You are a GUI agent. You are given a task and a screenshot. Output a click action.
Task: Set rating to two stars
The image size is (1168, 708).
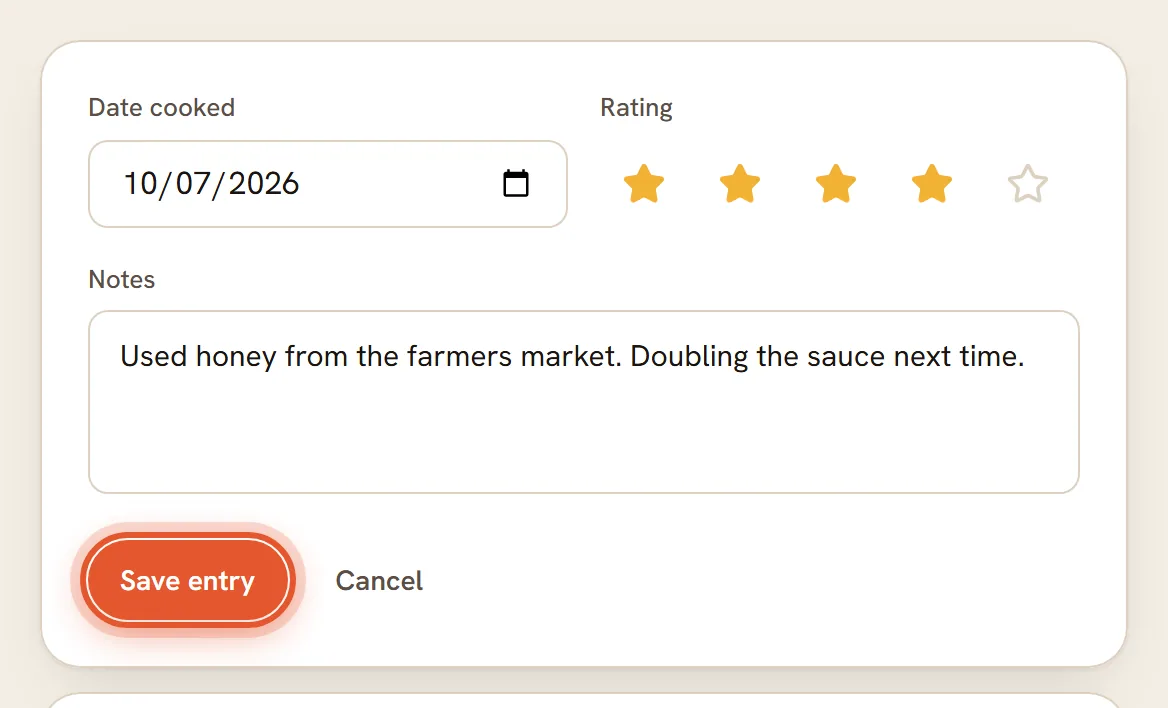click(x=740, y=184)
